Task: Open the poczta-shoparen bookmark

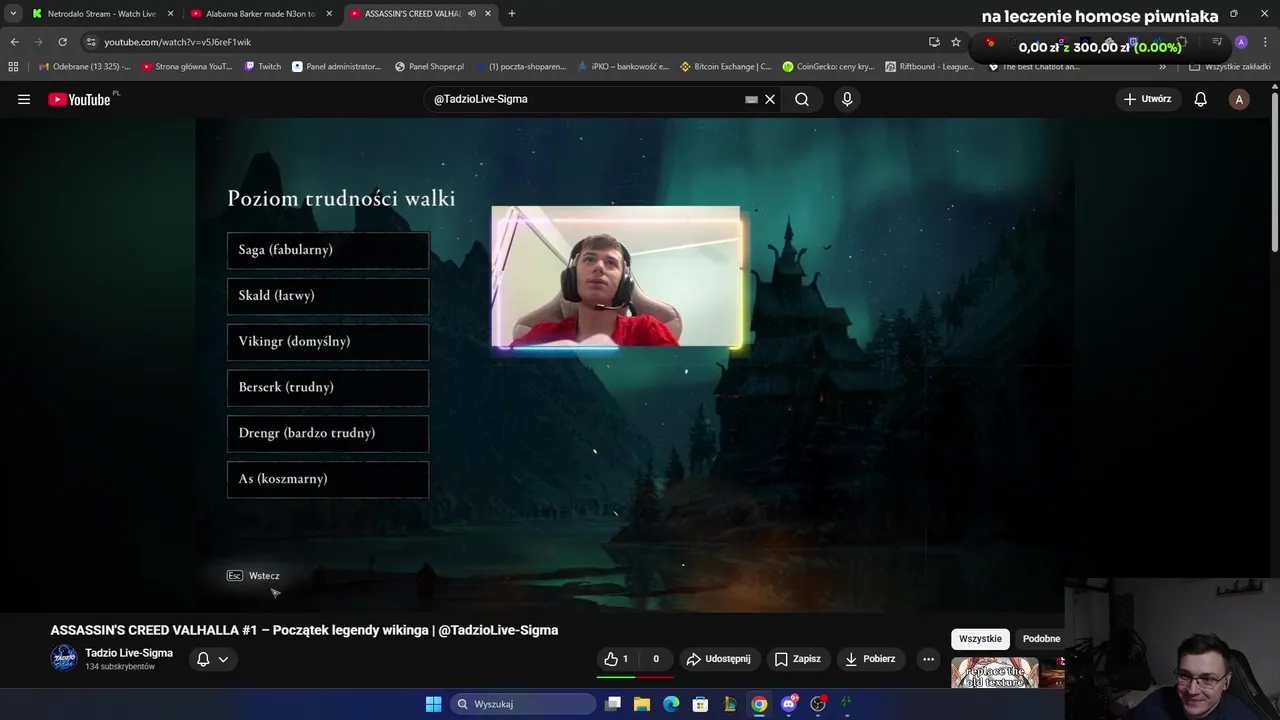Action: click(520, 66)
